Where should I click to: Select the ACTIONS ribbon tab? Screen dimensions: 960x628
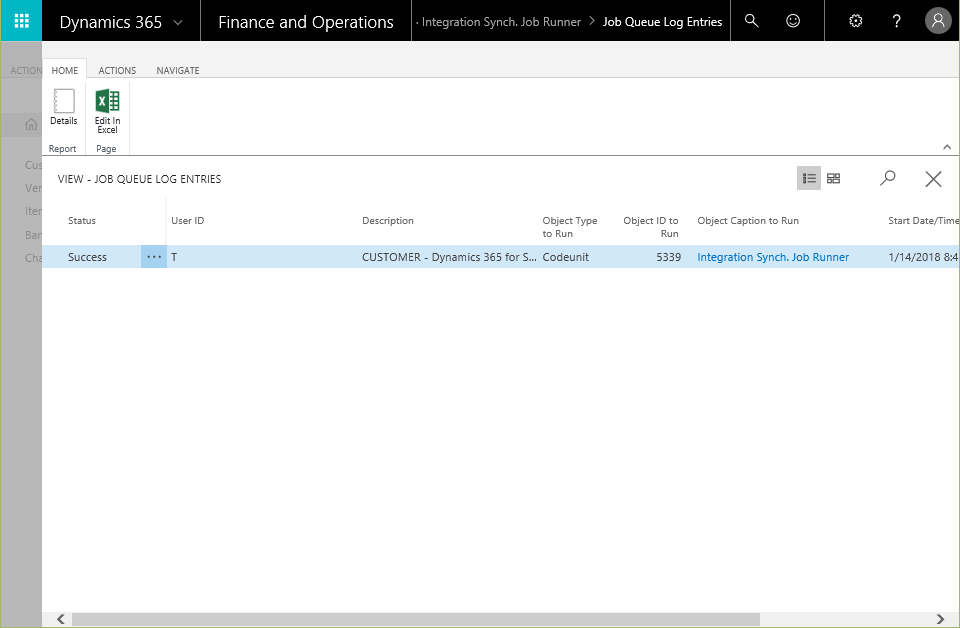[x=118, y=70]
